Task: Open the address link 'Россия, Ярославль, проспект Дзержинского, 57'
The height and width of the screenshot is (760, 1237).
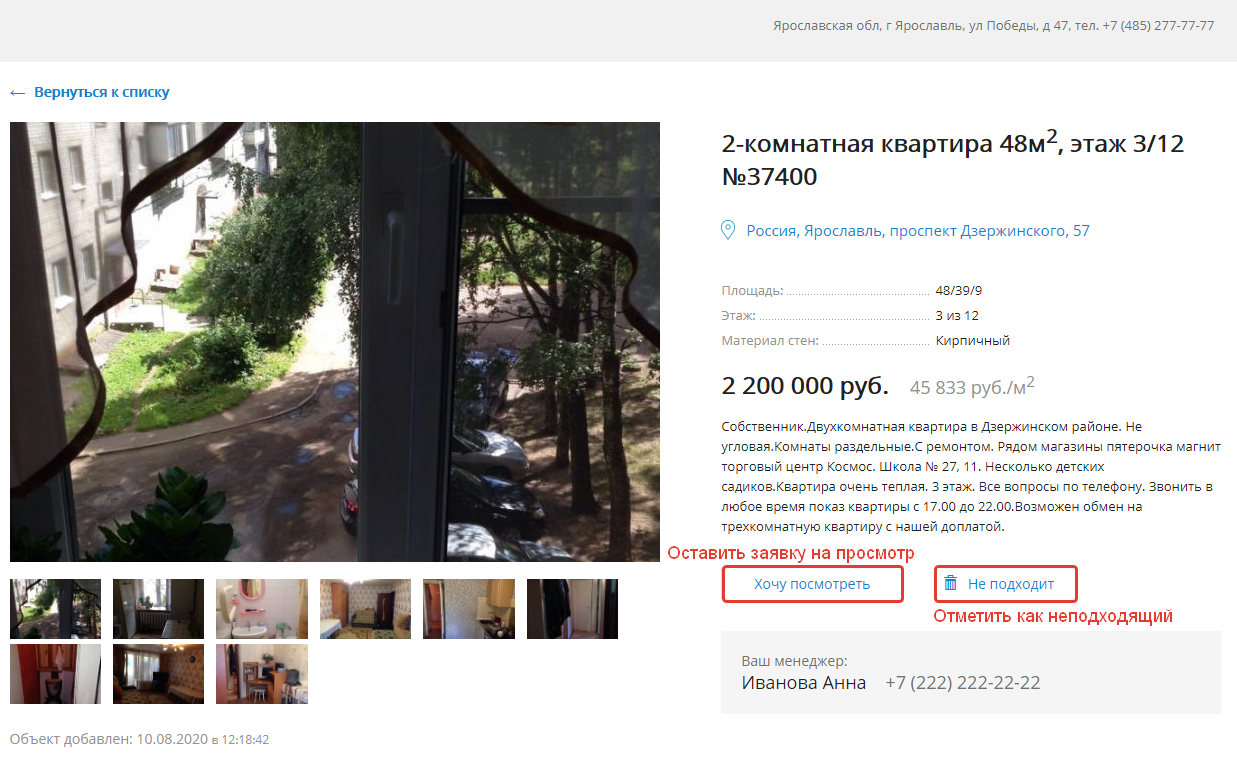Action: [x=918, y=231]
